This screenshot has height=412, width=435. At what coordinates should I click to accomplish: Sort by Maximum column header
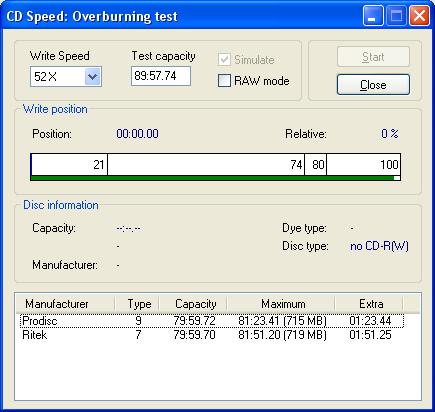click(x=281, y=304)
